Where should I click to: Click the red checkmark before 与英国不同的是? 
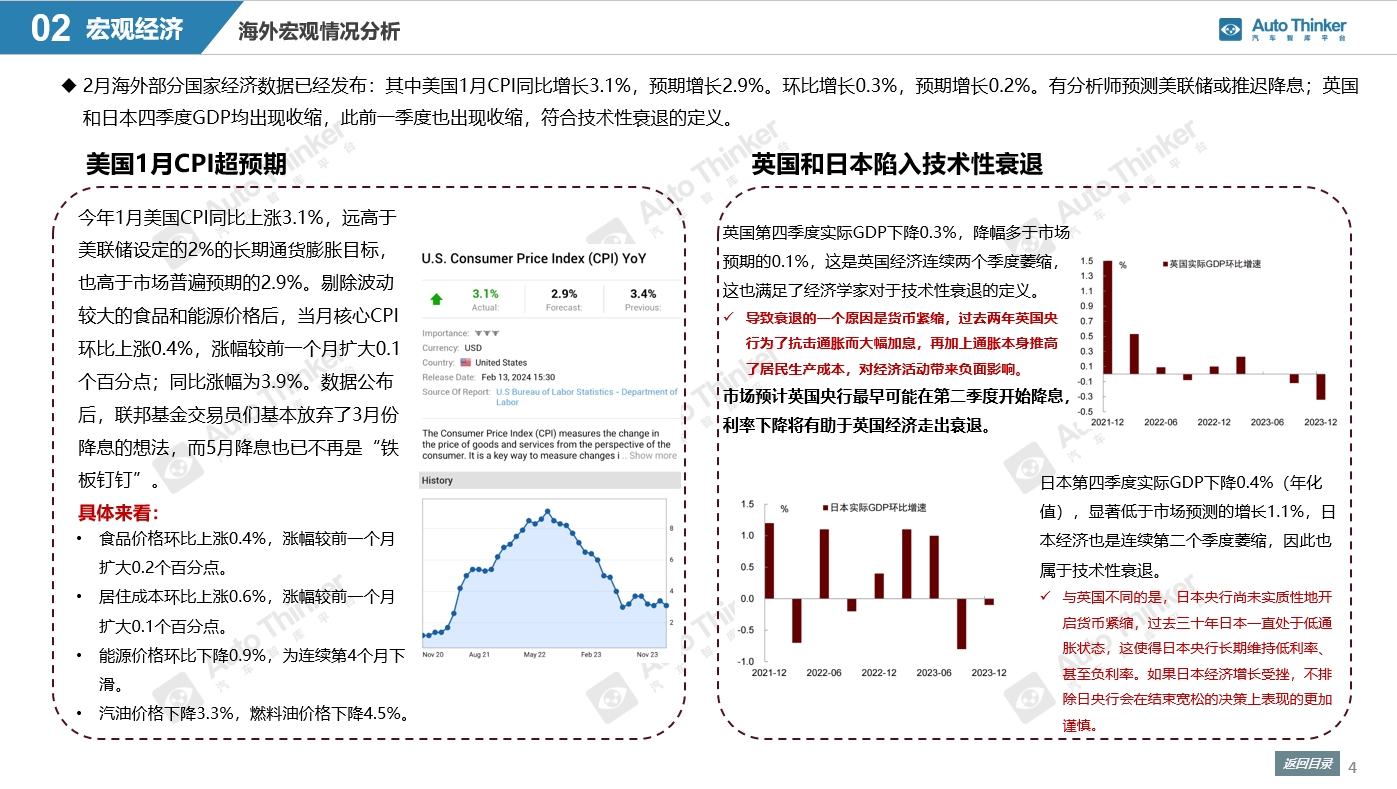click(x=1045, y=596)
